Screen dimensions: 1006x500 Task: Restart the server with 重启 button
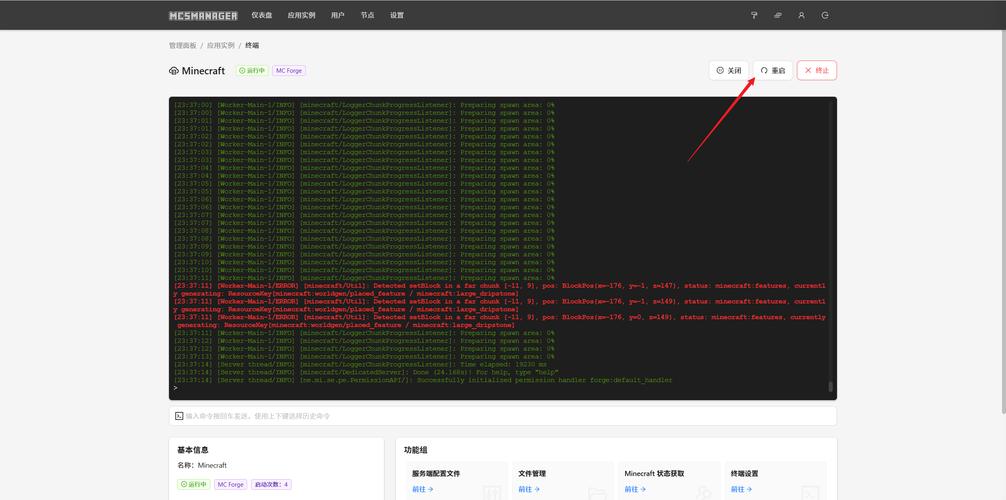click(773, 71)
